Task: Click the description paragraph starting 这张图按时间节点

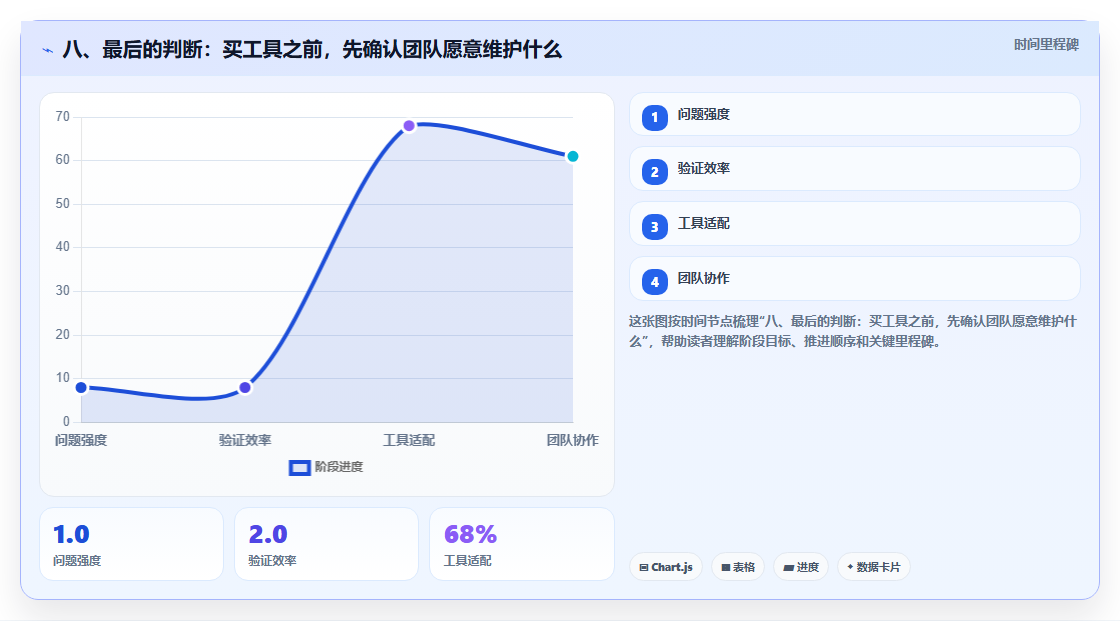Action: [853, 332]
